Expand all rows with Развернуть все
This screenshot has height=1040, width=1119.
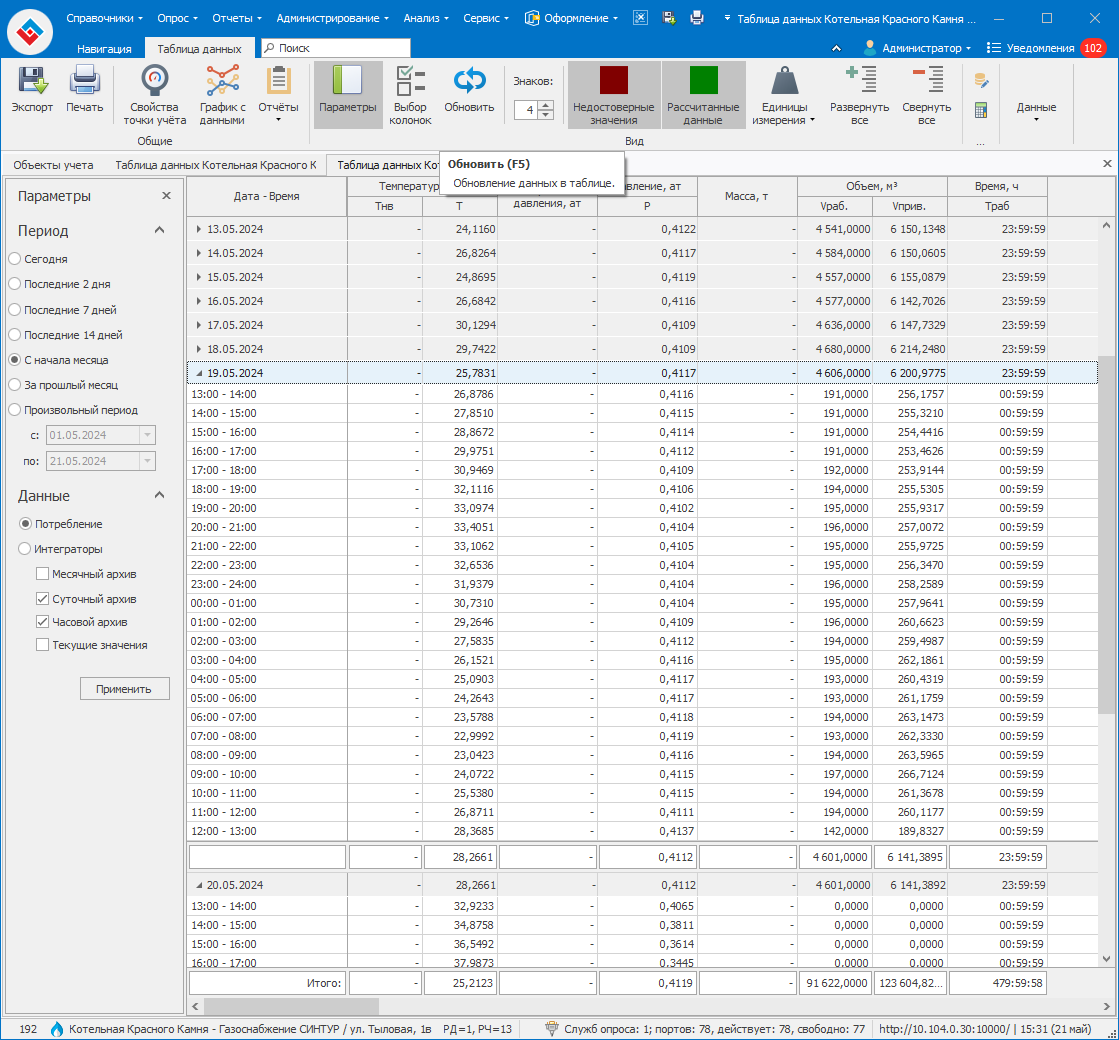tap(859, 94)
